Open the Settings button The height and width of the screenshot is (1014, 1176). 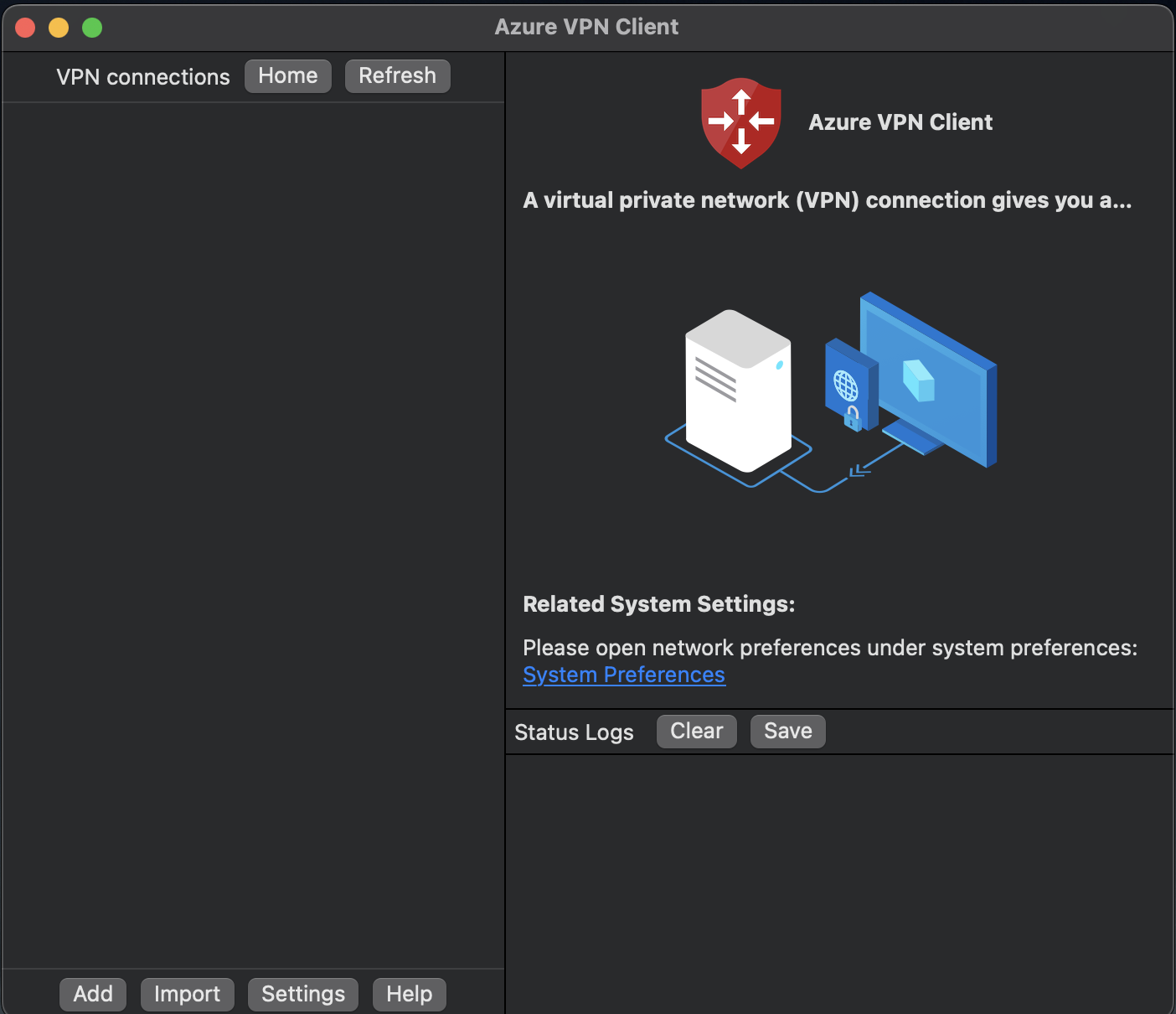click(303, 994)
